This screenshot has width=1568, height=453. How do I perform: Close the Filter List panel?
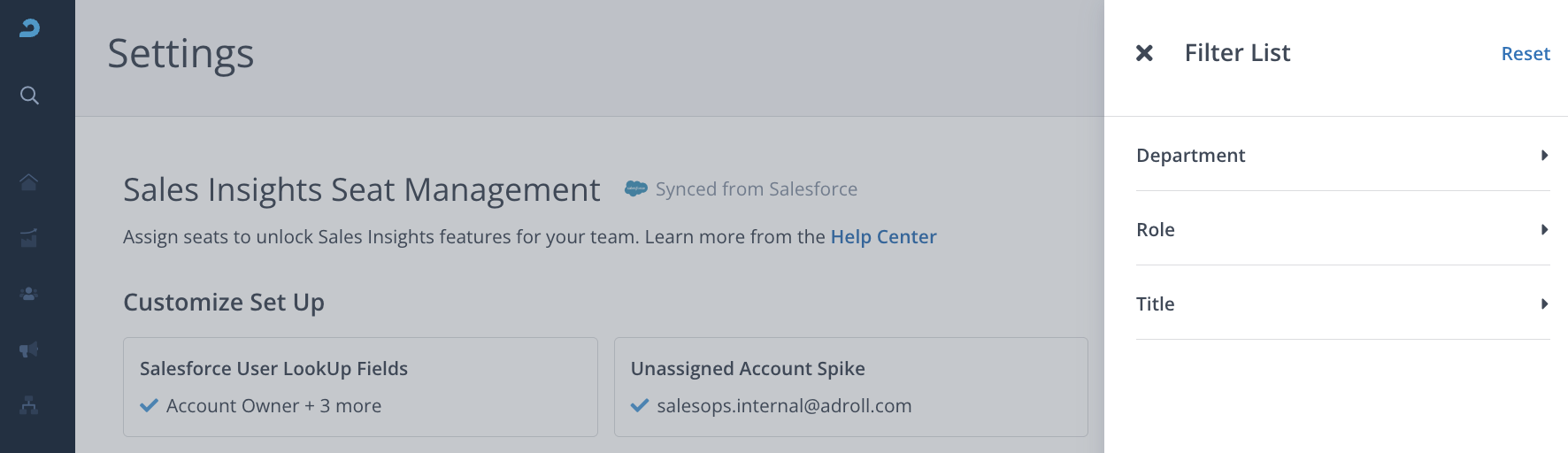click(1144, 53)
